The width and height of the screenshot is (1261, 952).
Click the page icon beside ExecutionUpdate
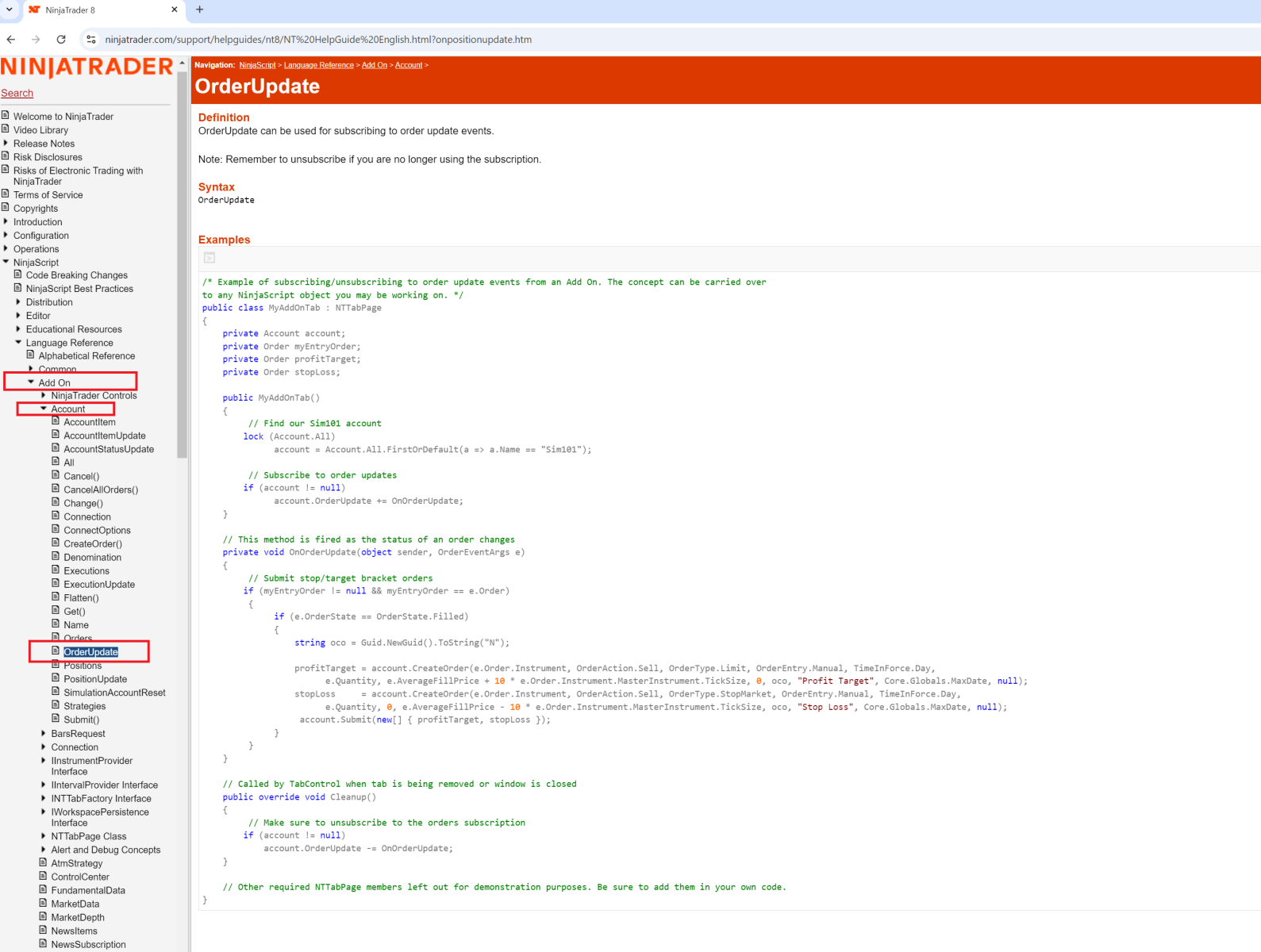56,583
